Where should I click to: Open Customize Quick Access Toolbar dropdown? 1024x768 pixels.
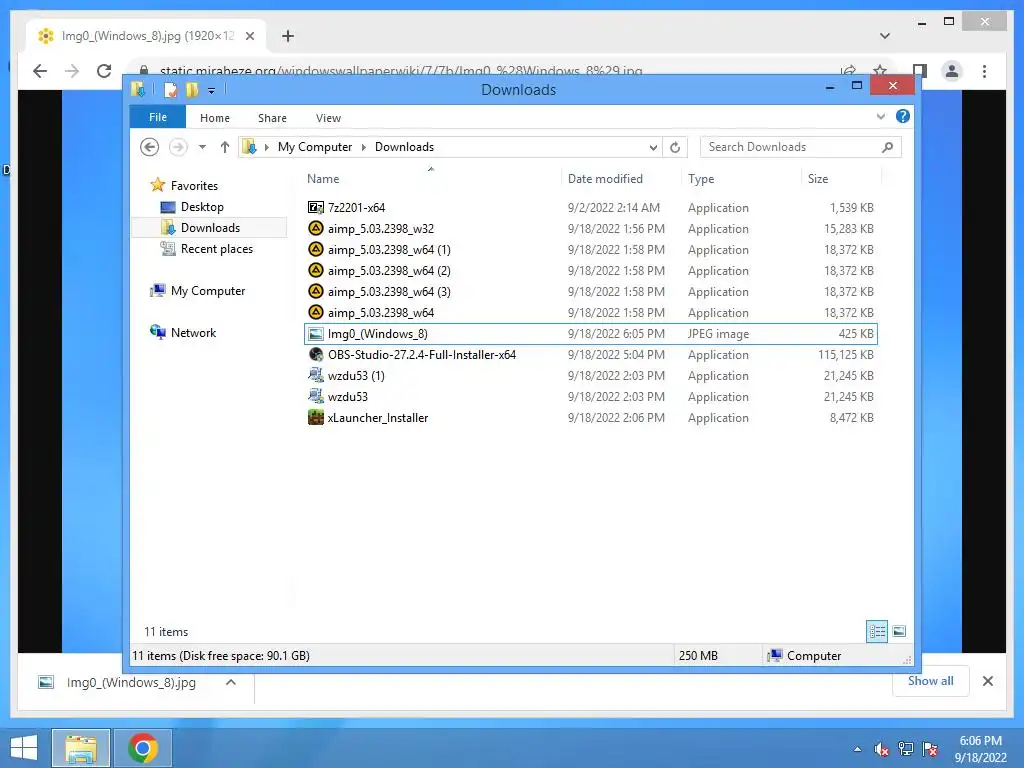coord(211,91)
